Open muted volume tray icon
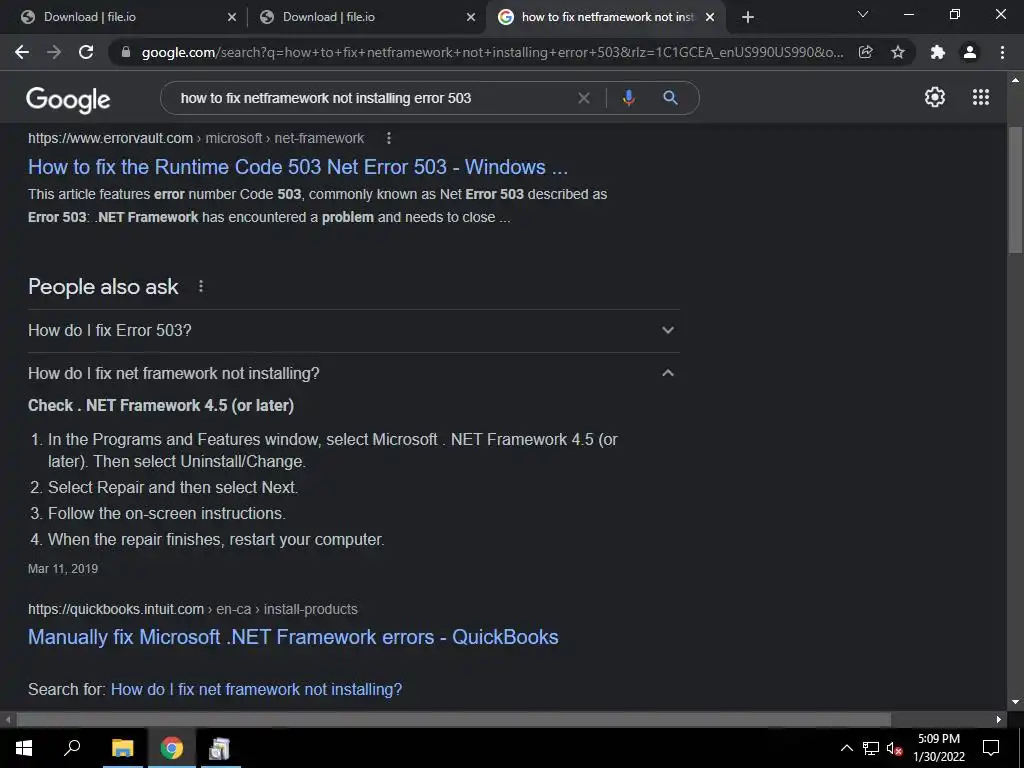Image resolution: width=1024 pixels, height=768 pixels. (x=894, y=748)
